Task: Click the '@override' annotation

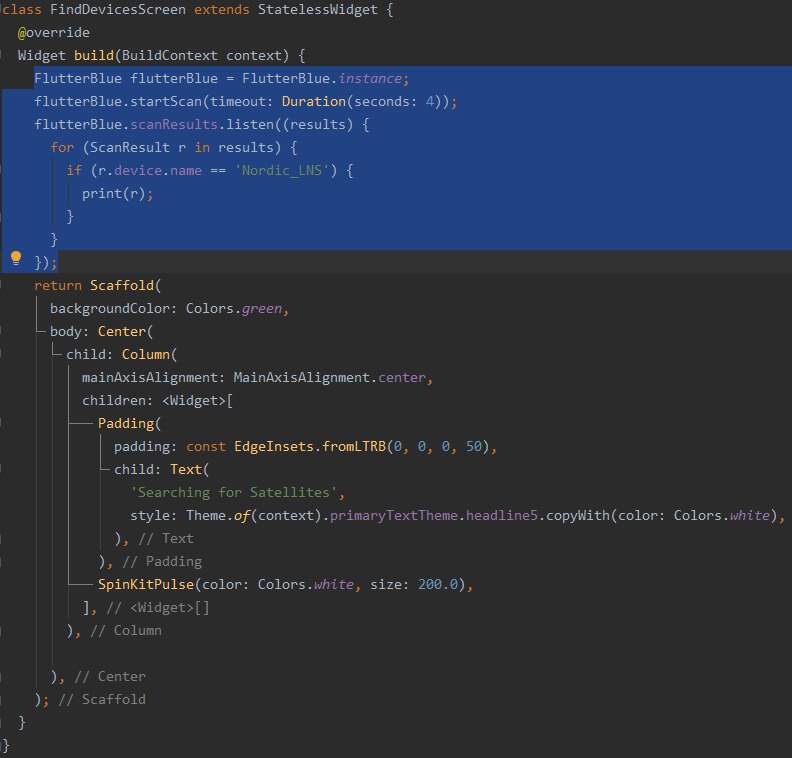Action: (x=54, y=33)
